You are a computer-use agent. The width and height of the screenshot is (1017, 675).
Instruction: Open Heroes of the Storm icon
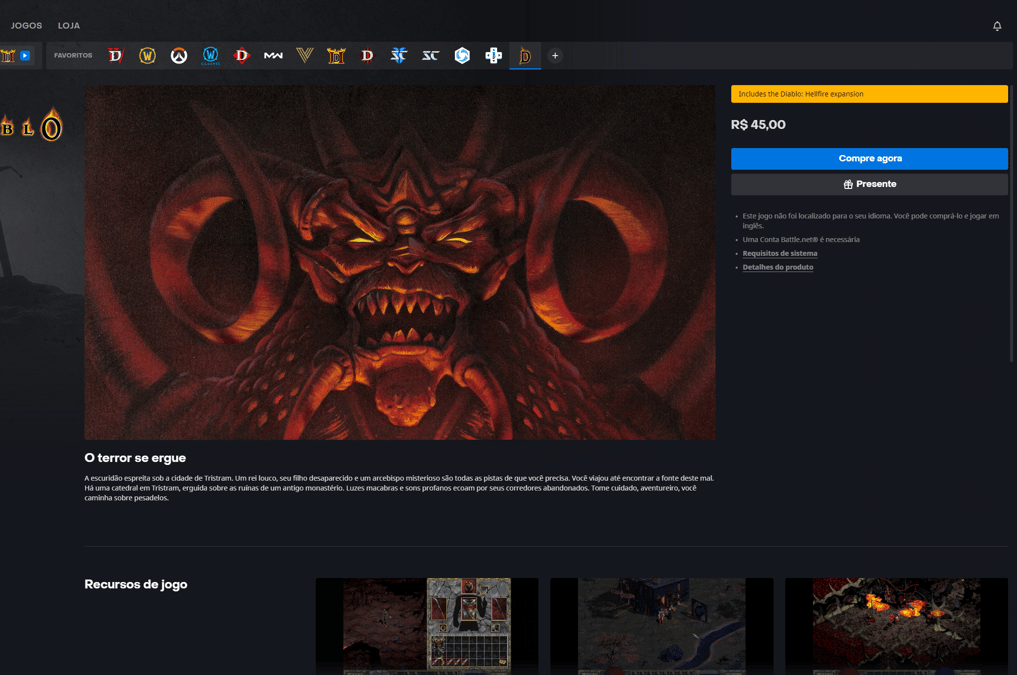[x=462, y=56]
